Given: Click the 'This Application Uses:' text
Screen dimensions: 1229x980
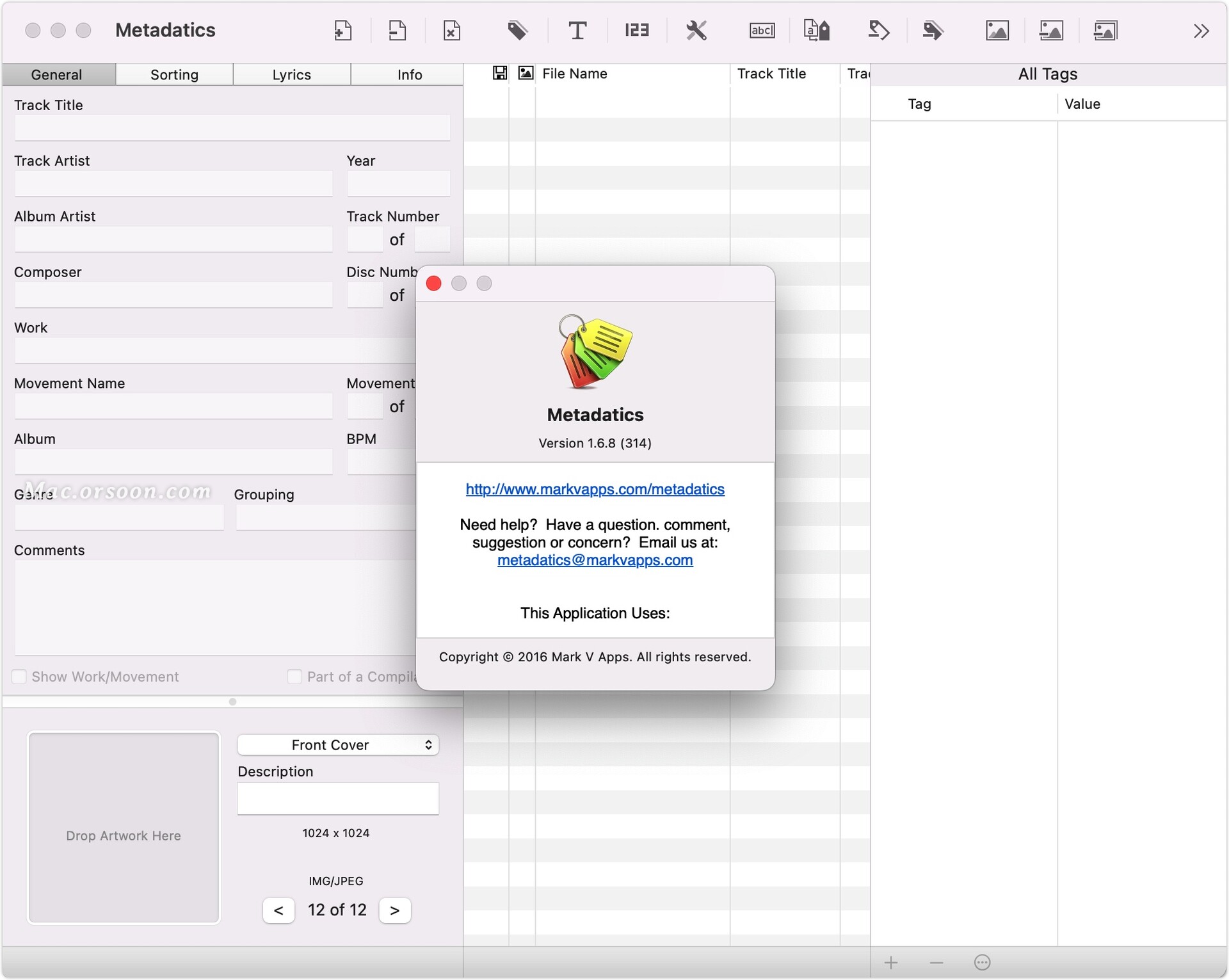Looking at the screenshot, I should [595, 613].
